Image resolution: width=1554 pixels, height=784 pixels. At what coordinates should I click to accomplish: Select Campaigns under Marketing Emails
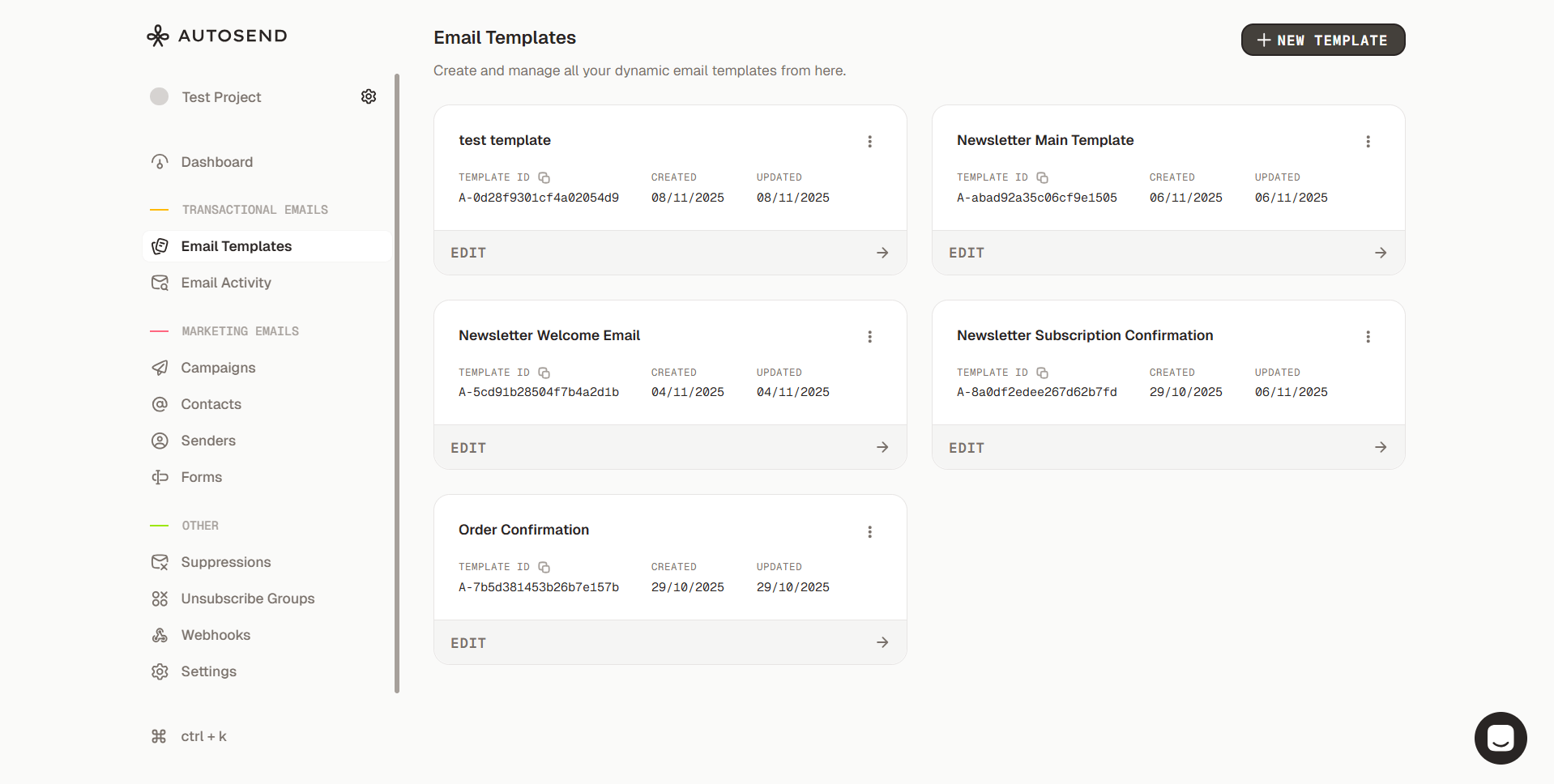tap(217, 367)
